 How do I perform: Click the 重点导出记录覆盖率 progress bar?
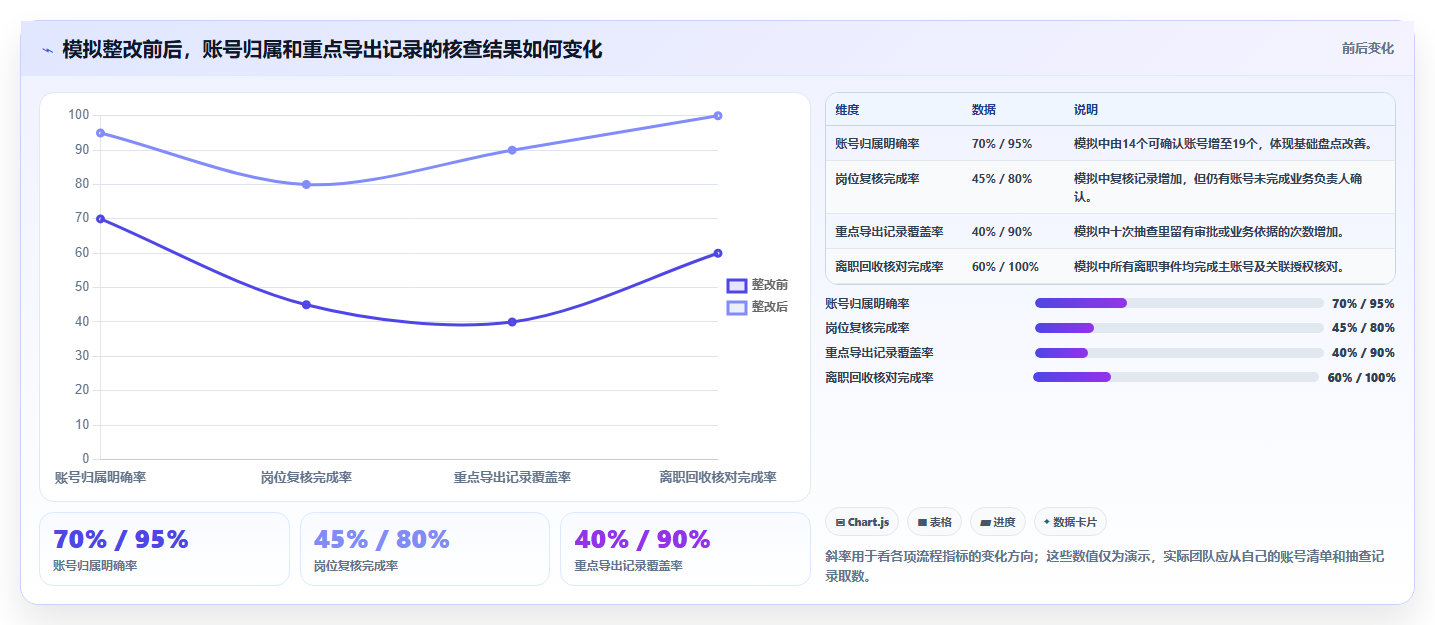point(1179,352)
